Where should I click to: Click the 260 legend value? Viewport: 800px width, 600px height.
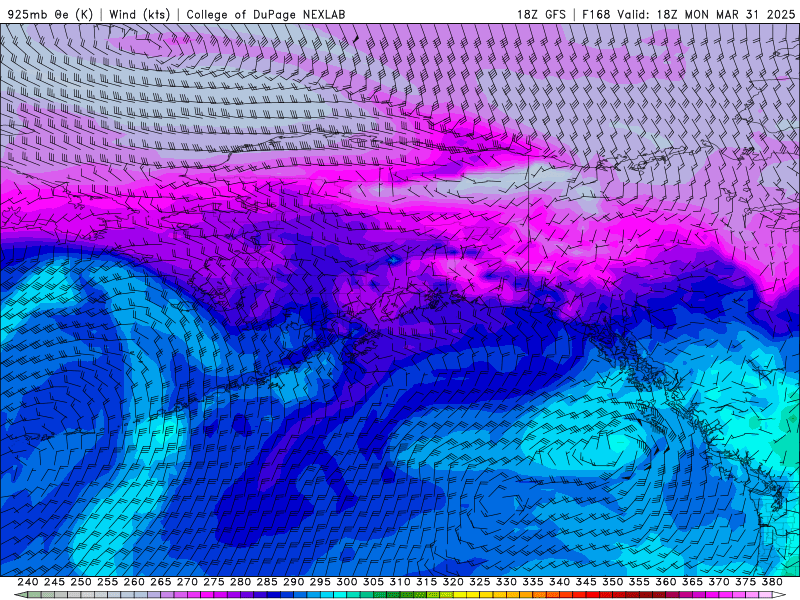pyautogui.click(x=134, y=582)
